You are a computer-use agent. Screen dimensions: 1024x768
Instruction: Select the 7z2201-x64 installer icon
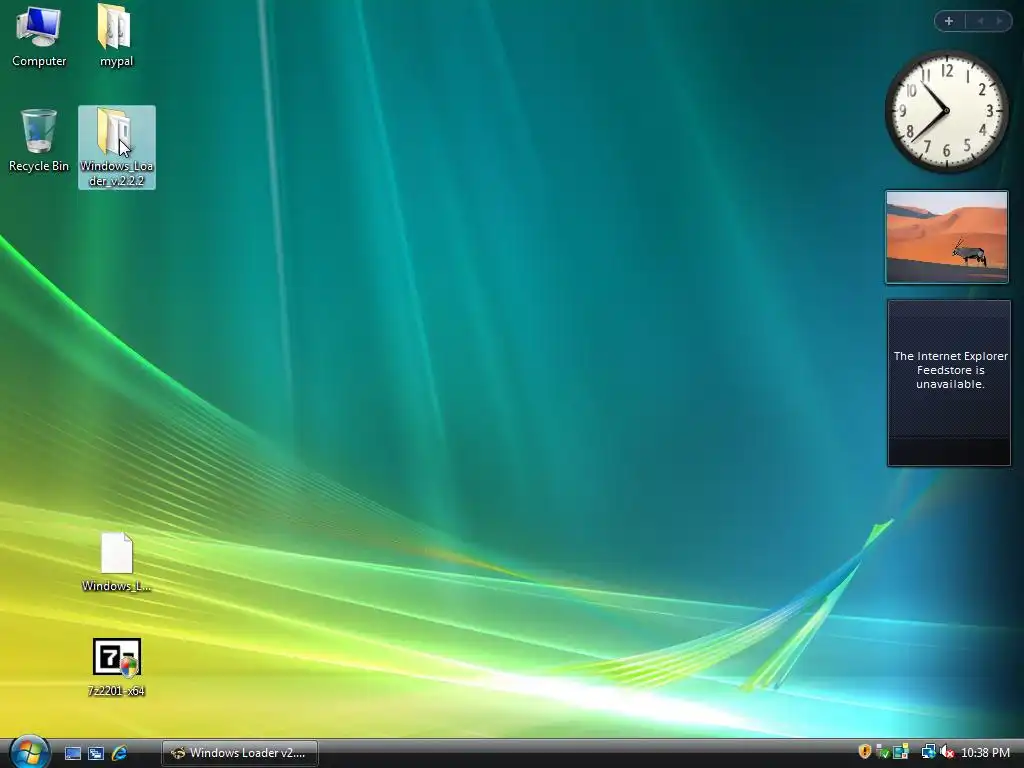click(116, 667)
